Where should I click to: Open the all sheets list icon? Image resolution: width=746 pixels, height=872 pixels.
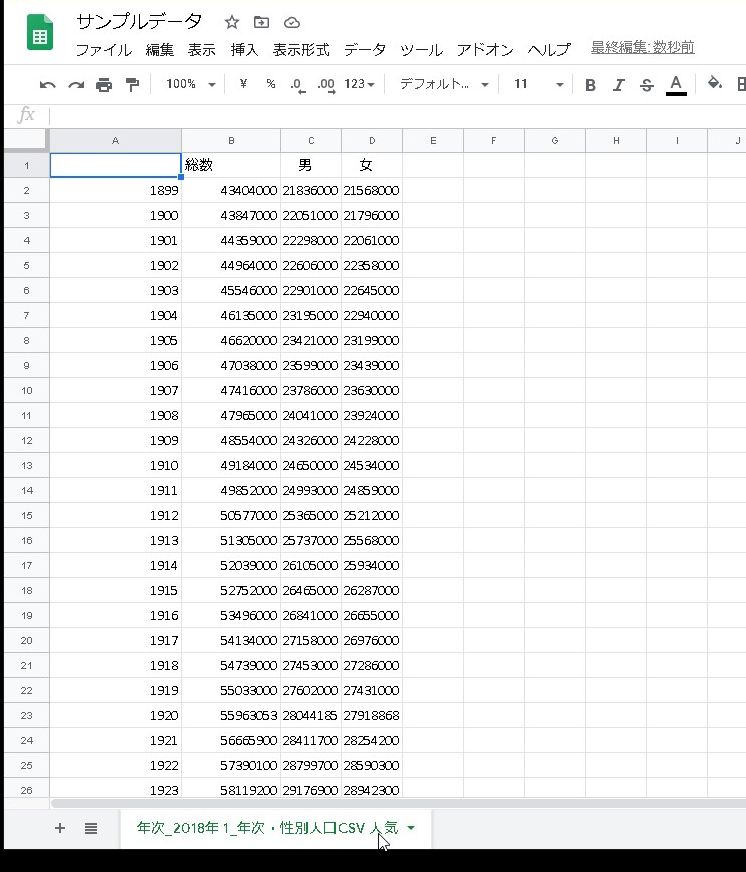click(x=91, y=828)
